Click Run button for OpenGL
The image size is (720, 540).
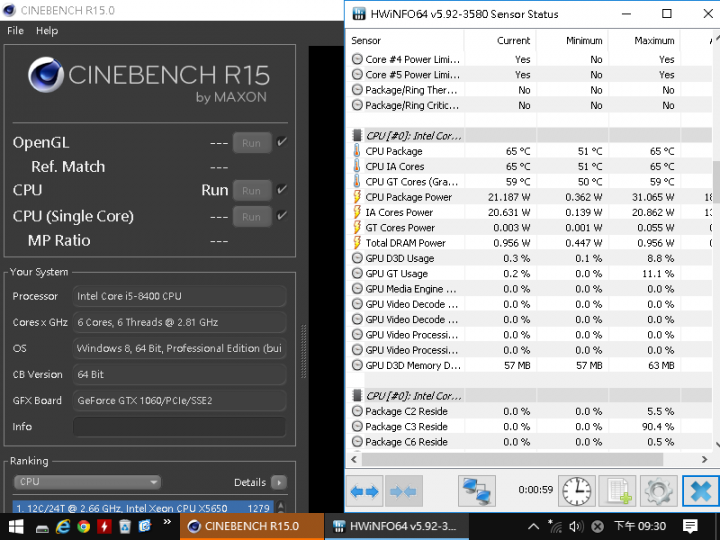[252, 143]
